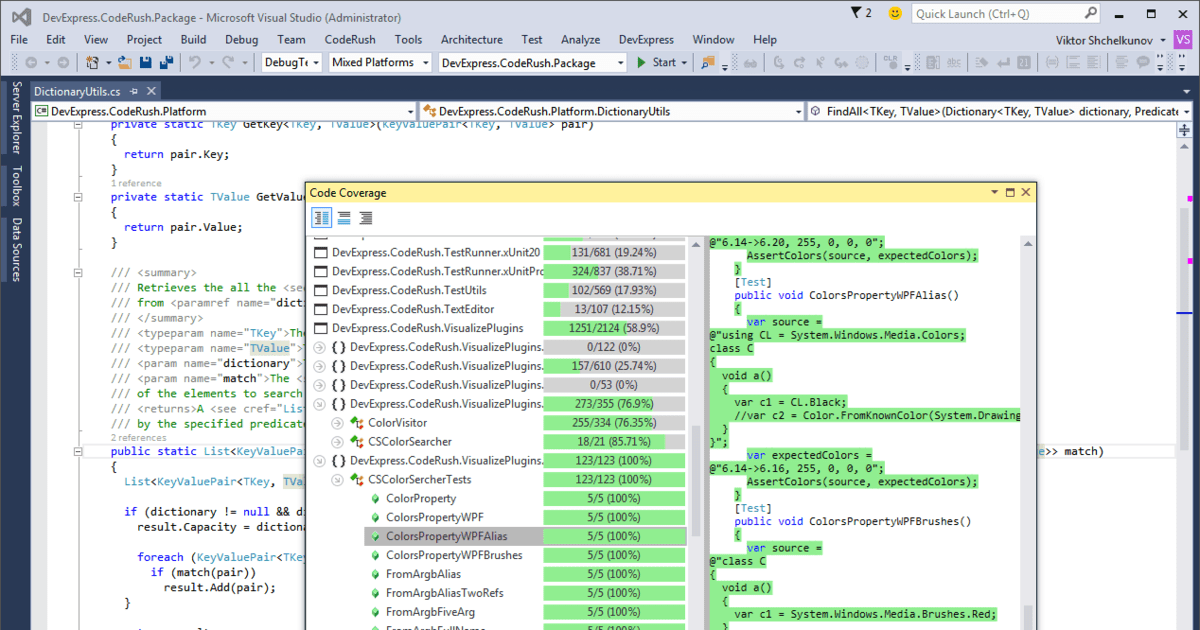Click the flat list view icon in Code Coverage
Viewport: 1200px width, 630px height.
point(343,217)
